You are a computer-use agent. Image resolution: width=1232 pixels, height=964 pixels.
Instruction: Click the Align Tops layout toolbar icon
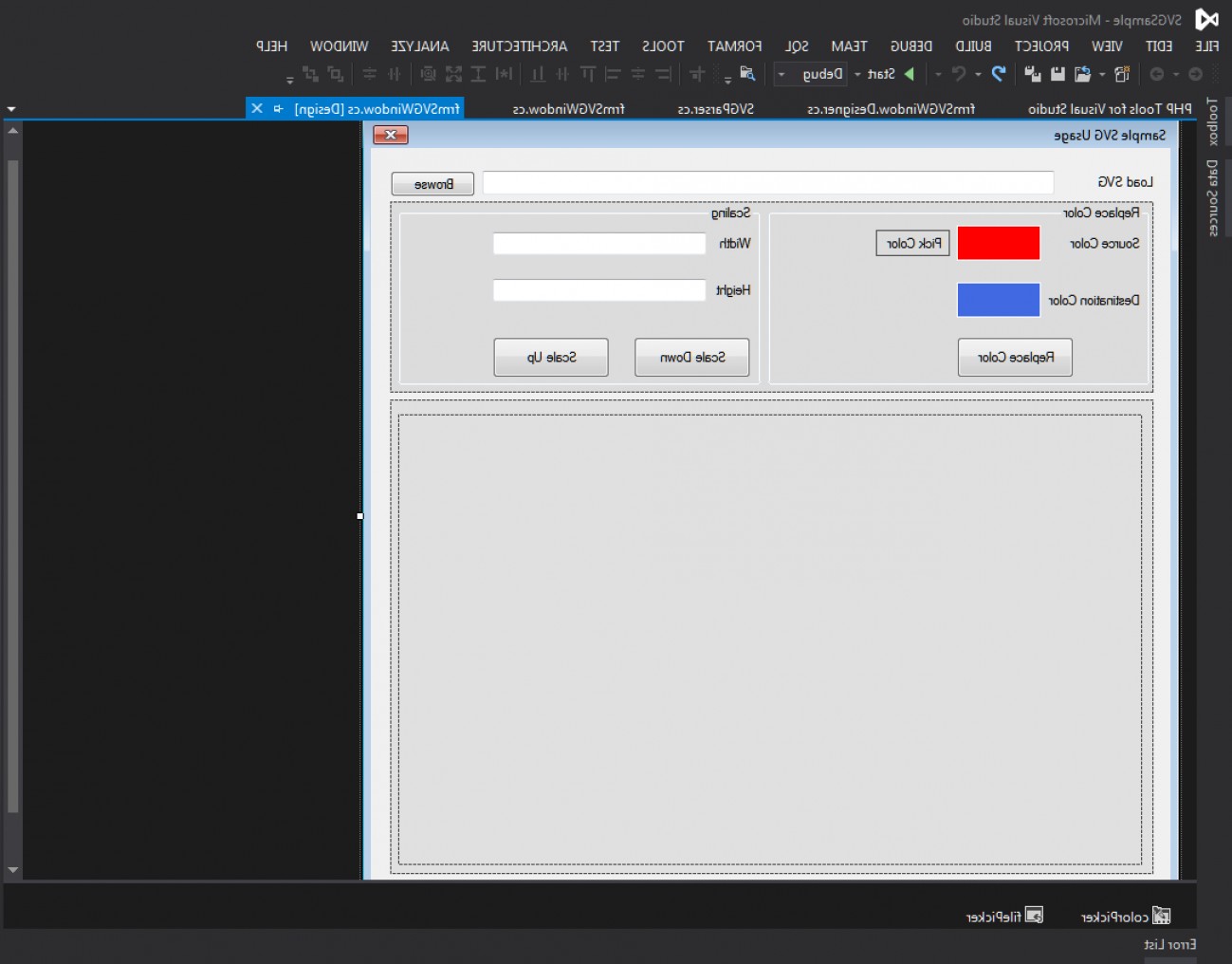(x=586, y=74)
